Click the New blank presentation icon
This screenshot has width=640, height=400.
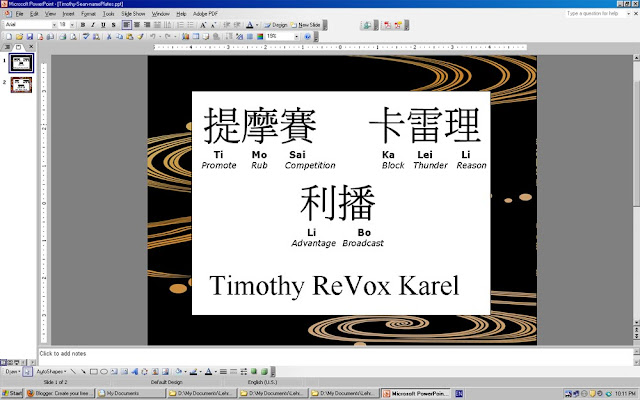click(9, 37)
